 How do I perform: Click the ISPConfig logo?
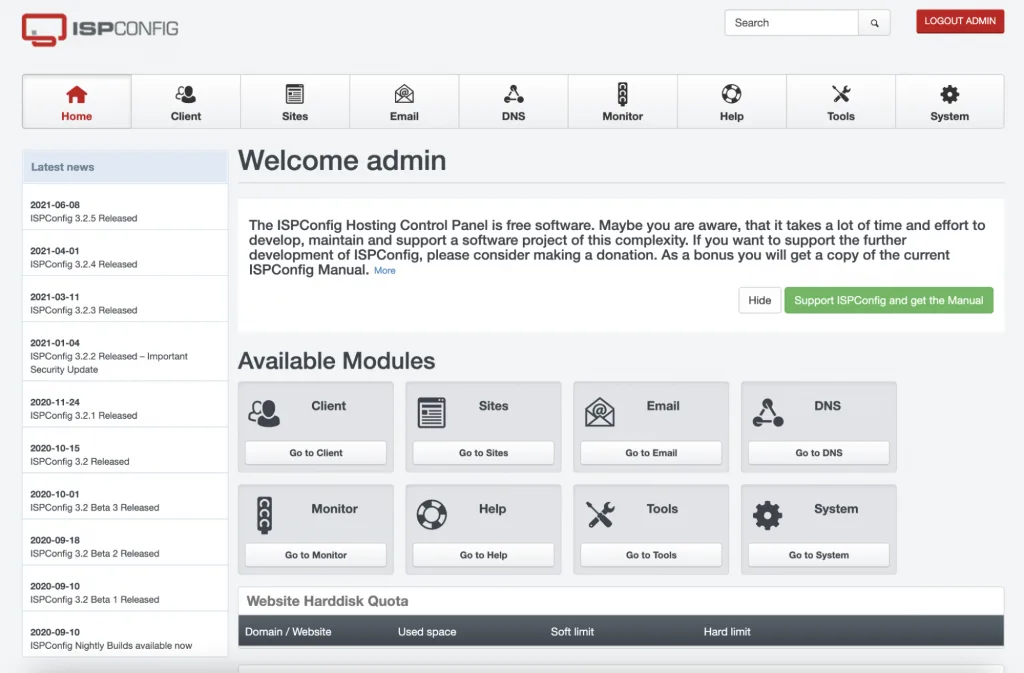[100, 29]
